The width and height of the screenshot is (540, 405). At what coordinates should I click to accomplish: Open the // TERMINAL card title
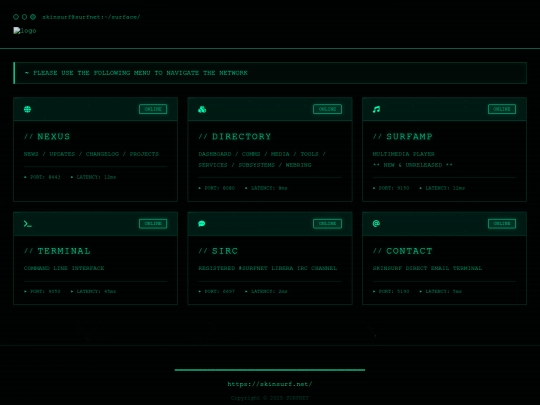pyautogui.click(x=57, y=251)
